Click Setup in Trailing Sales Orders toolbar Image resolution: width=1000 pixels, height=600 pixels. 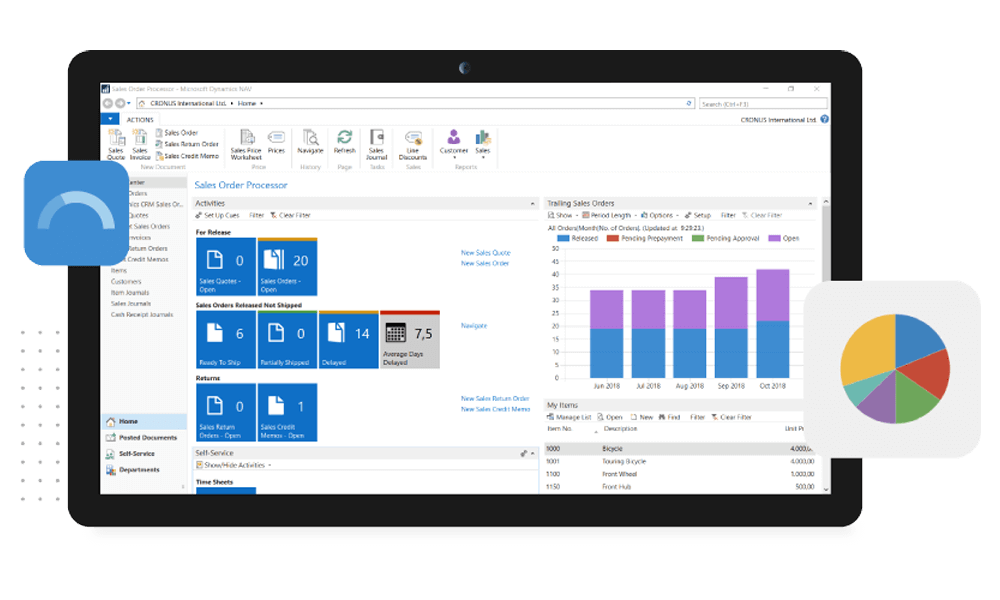pyautogui.click(x=698, y=216)
